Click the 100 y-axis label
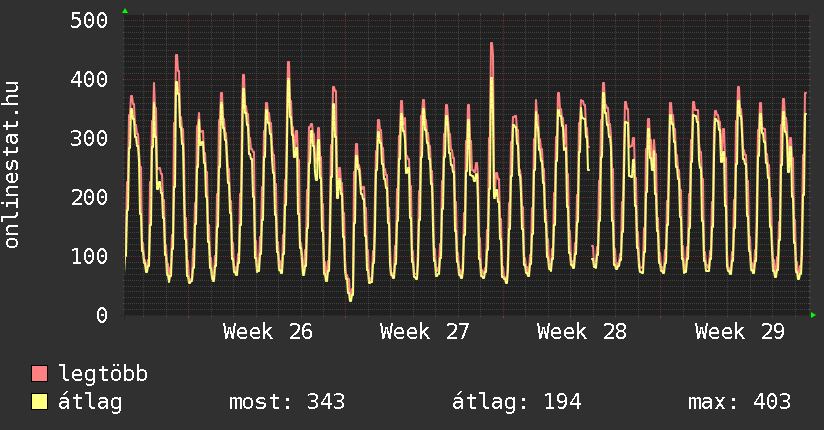Viewport: 824px width, 430px height. [x=89, y=256]
